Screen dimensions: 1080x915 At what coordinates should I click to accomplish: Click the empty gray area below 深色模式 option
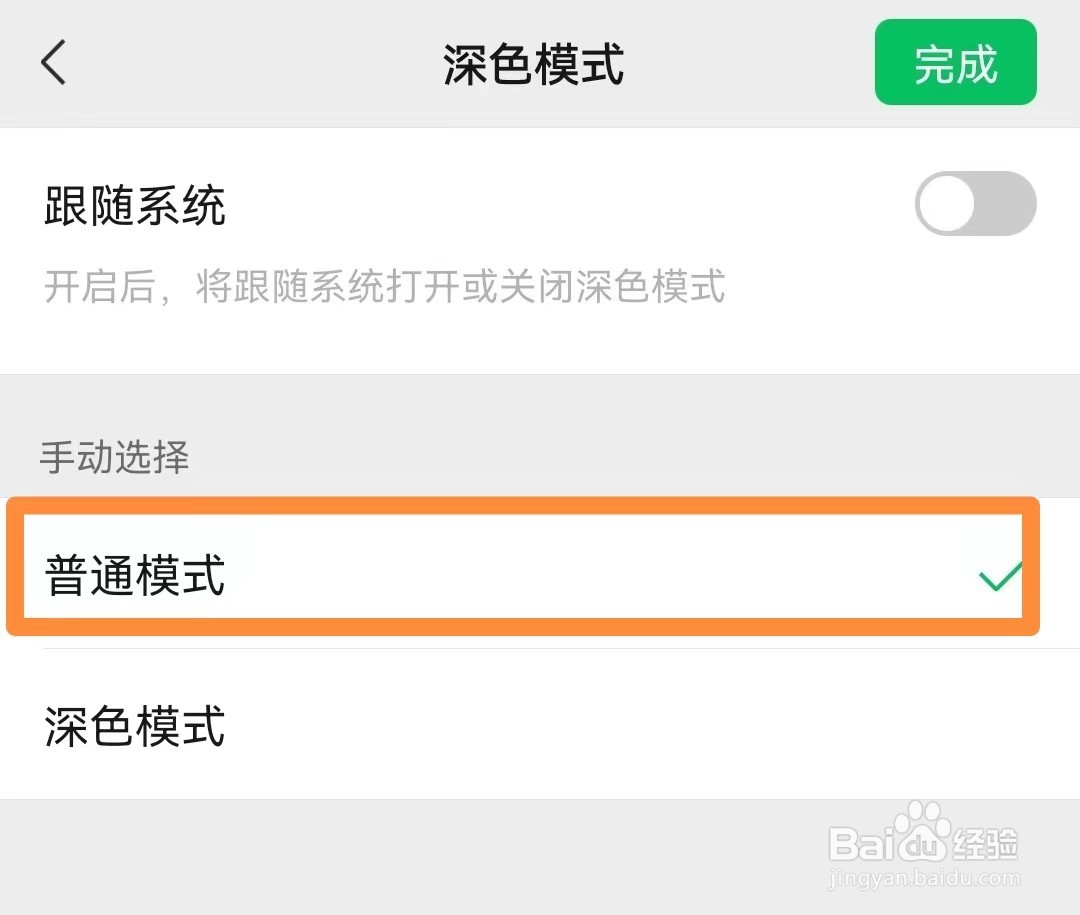[x=400, y=855]
